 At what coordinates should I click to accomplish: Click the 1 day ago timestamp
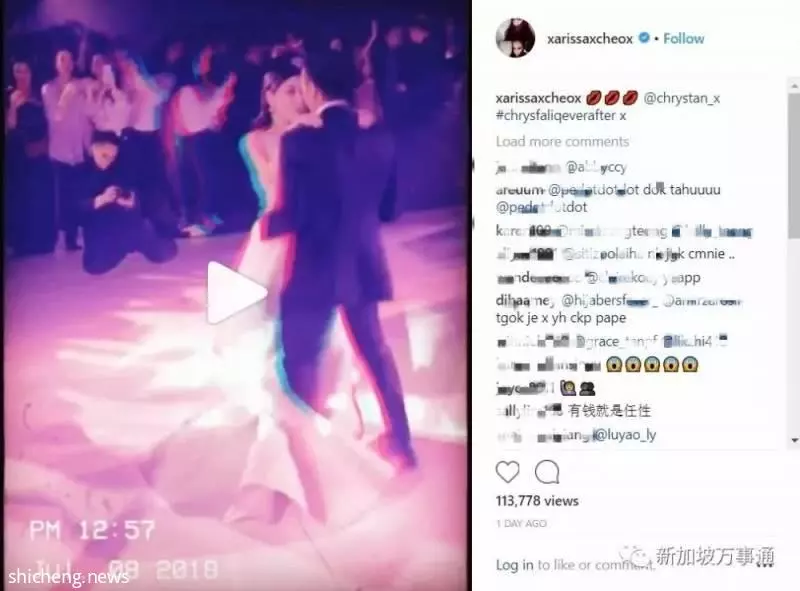coord(521,524)
